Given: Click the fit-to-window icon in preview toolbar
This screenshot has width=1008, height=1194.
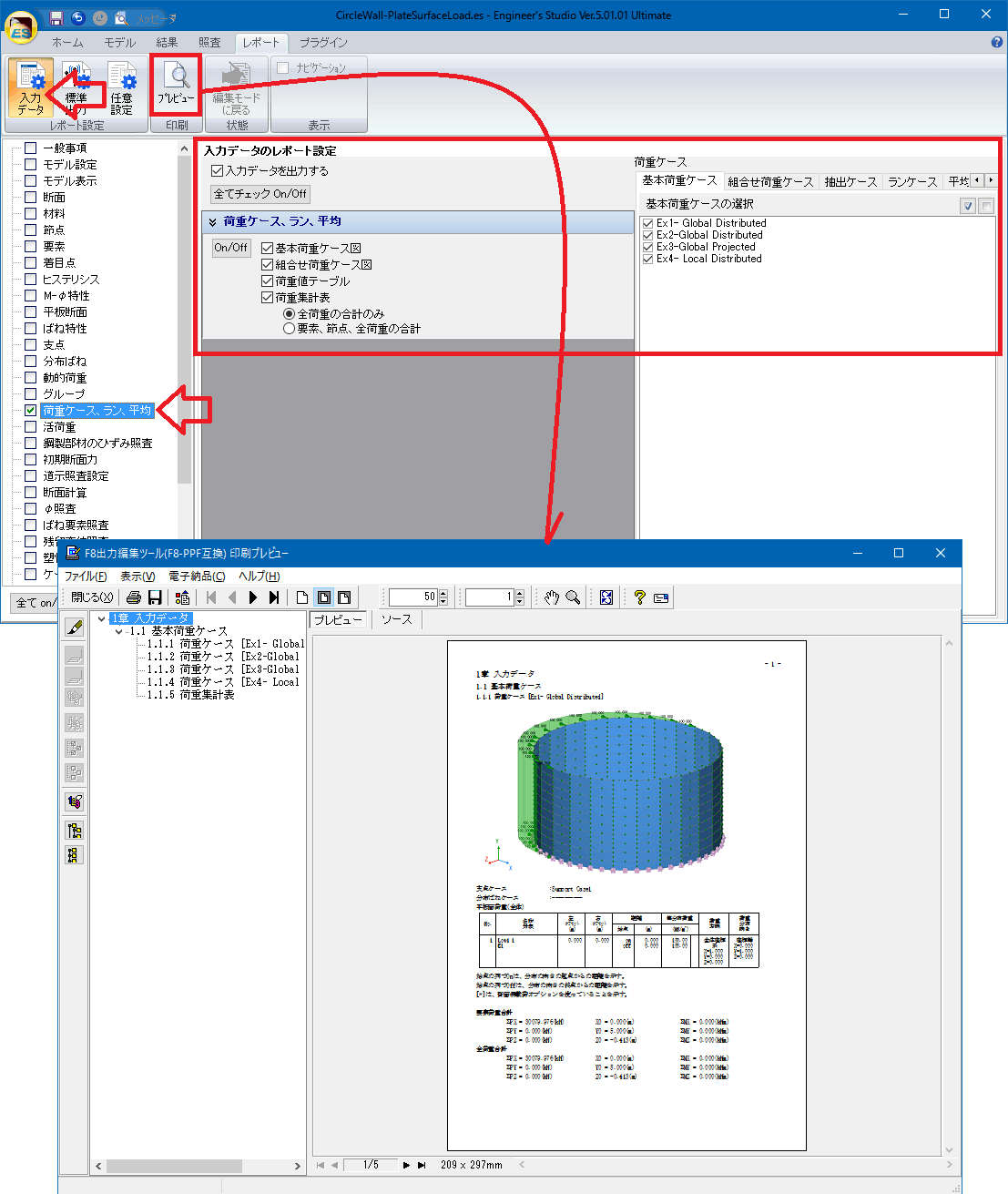Looking at the screenshot, I should pos(606,597).
